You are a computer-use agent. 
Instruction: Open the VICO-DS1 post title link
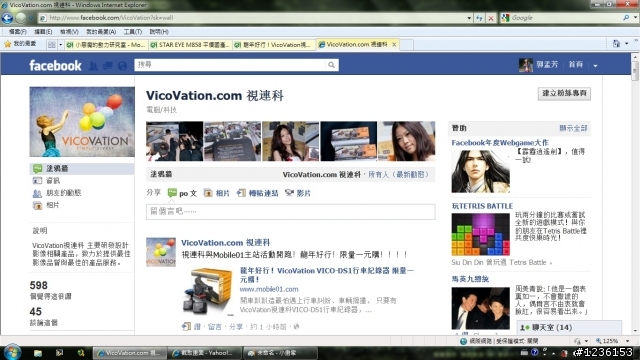pyautogui.click(x=327, y=275)
